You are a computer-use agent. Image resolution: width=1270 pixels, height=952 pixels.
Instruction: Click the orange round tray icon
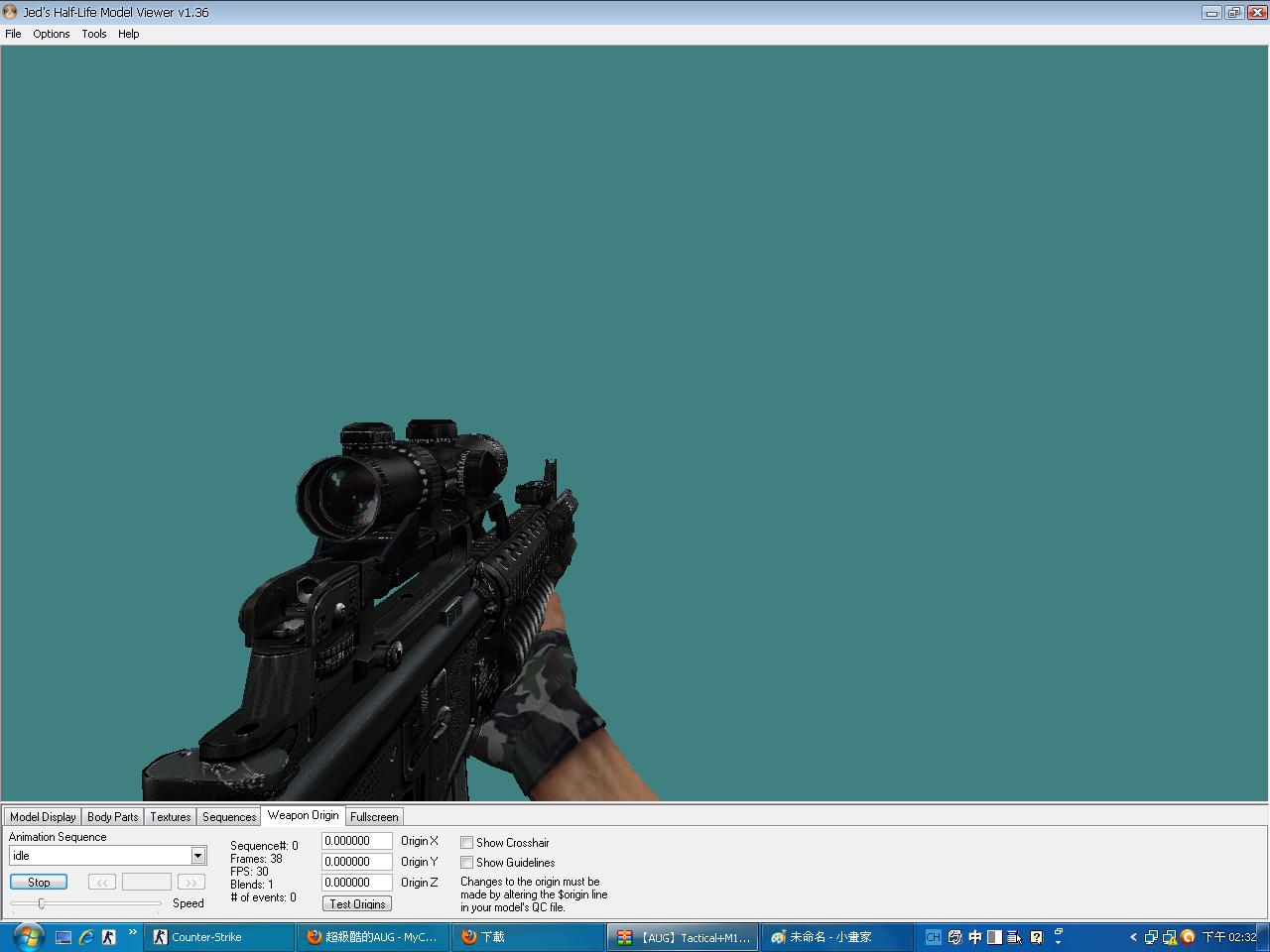coord(1187,937)
